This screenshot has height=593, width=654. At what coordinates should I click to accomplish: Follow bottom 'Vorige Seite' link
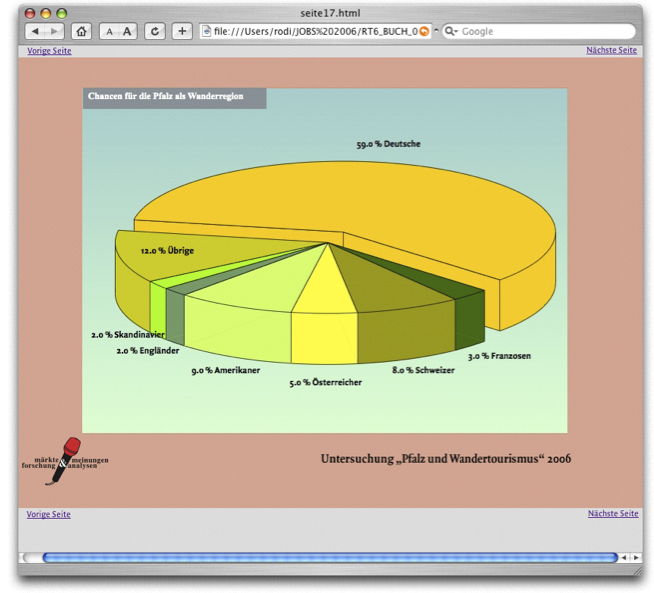pos(49,514)
